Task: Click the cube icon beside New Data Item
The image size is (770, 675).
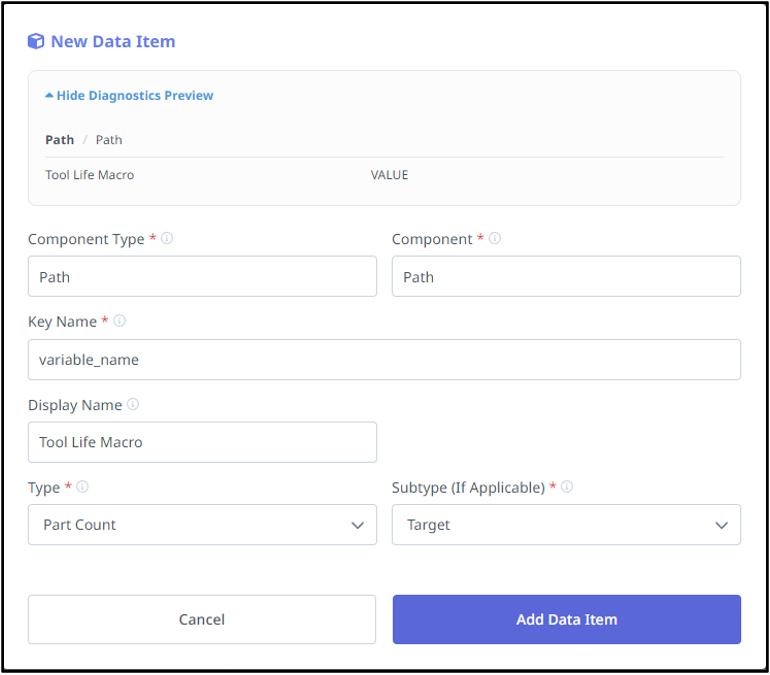Action: (36, 41)
